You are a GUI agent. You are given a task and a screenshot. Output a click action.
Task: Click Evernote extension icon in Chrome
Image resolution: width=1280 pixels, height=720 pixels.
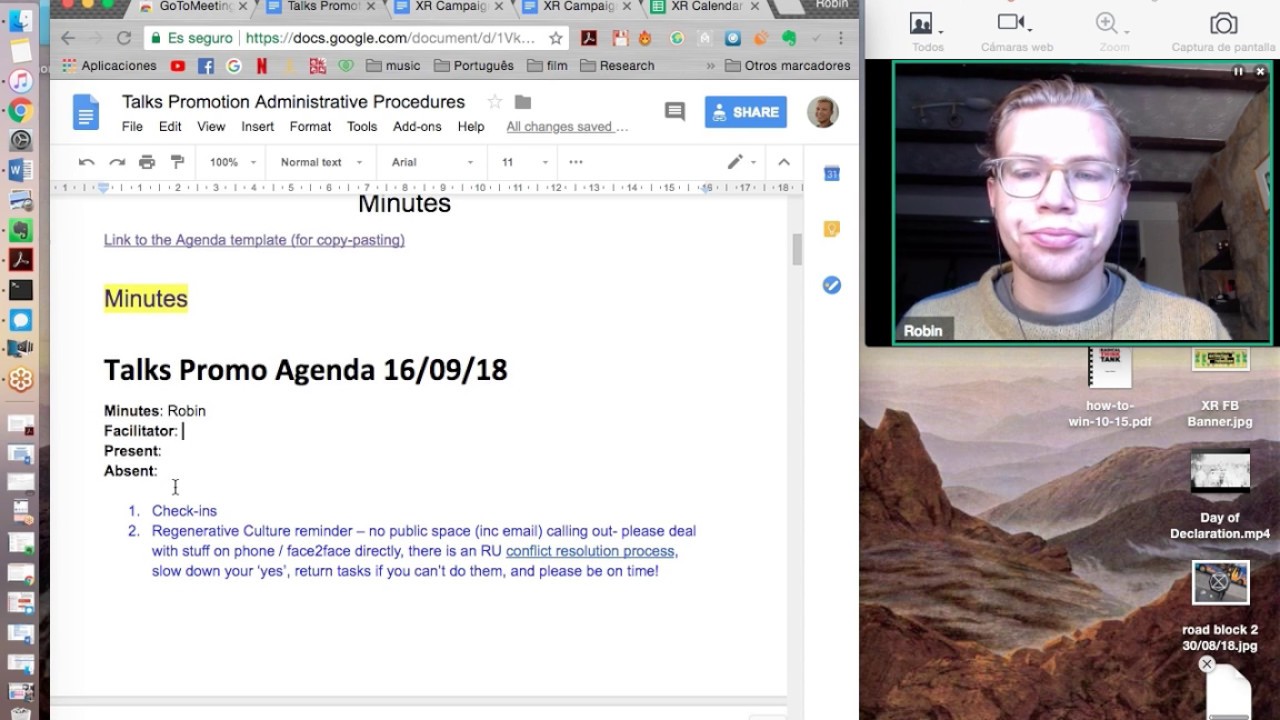click(x=789, y=38)
